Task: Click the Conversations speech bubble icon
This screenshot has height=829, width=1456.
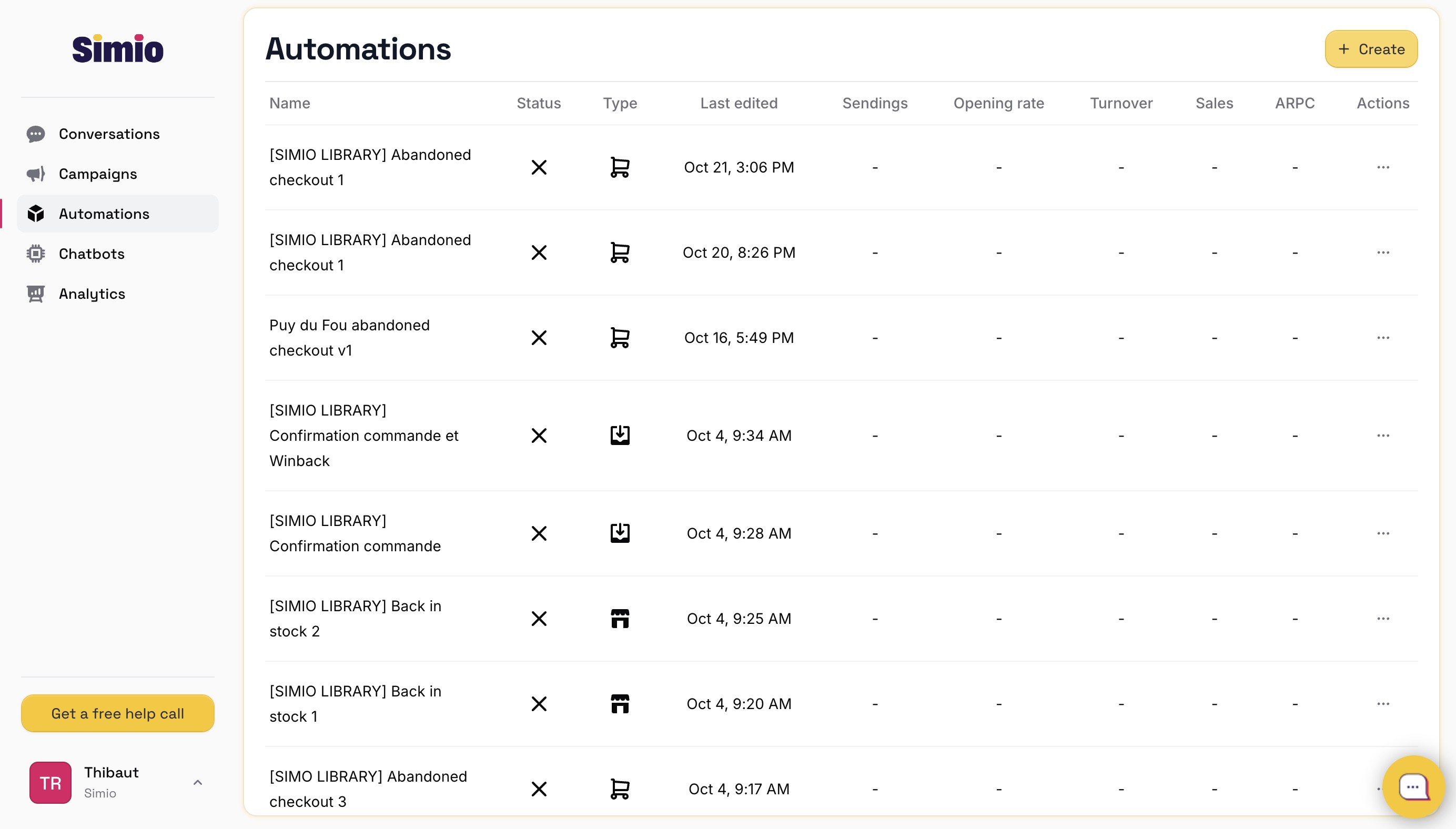Action: [36, 134]
